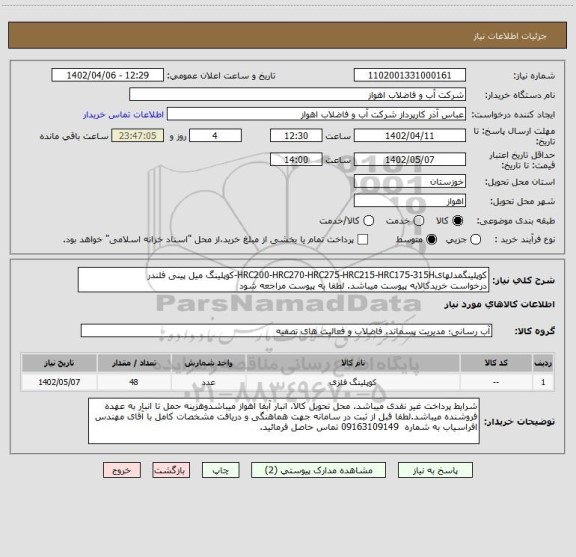Click the نام کالا column header
This screenshot has width=576, height=557.
click(x=353, y=363)
